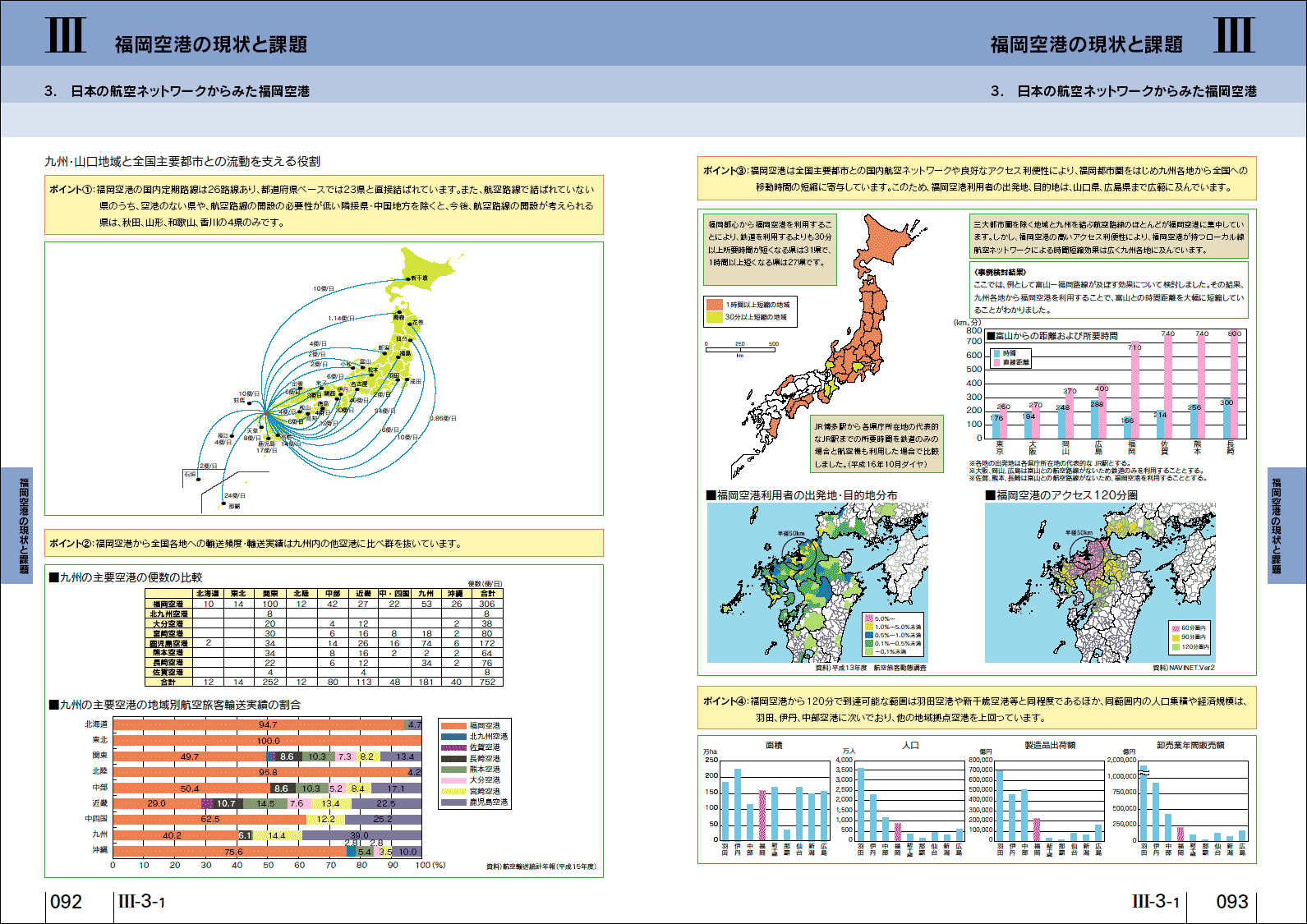Click the ポイント④ text box
Image resolution: width=1307 pixels, height=924 pixels.
[x=977, y=709]
